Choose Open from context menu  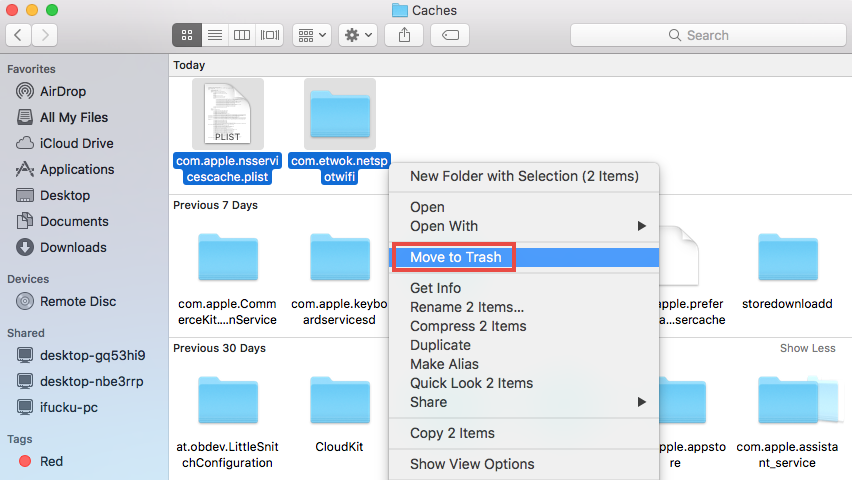click(x=524, y=208)
